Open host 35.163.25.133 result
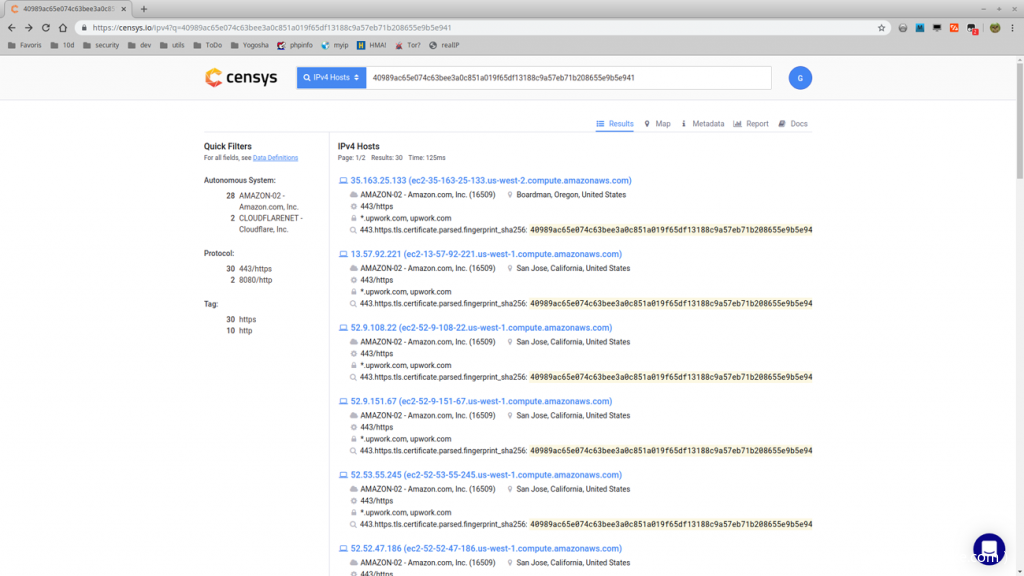 click(490, 180)
